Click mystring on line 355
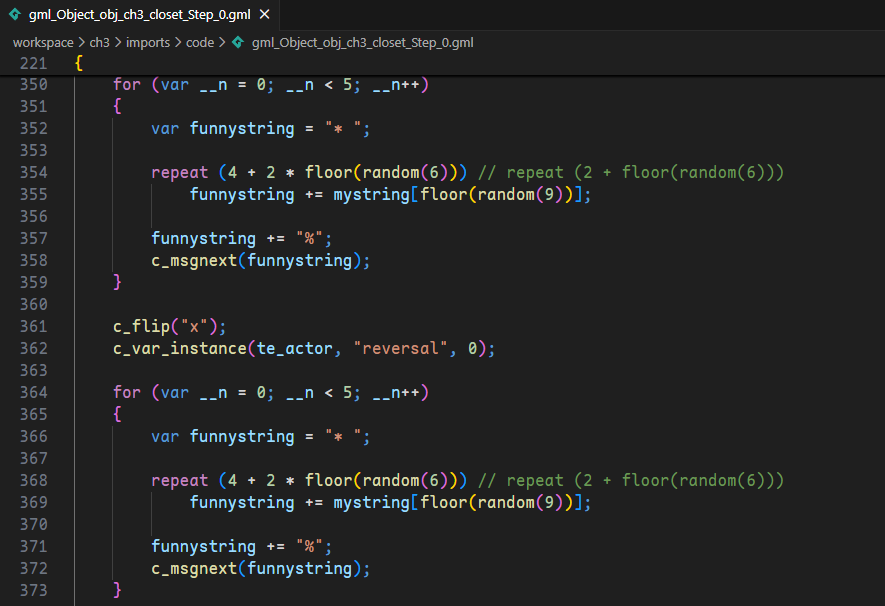The image size is (885, 606). click(x=371, y=195)
